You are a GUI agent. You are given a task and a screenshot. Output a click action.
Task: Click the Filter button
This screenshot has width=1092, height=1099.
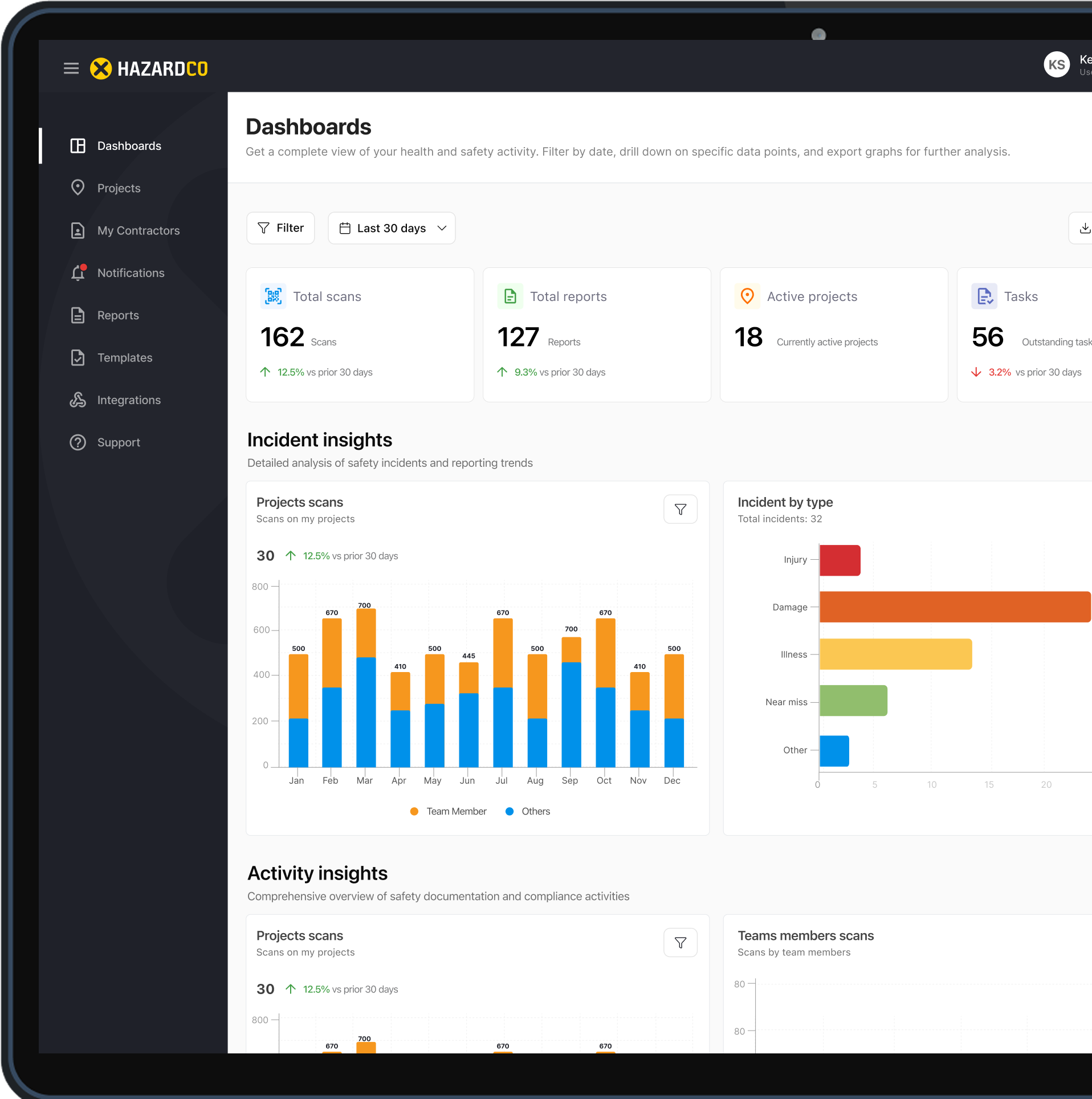[x=280, y=228]
